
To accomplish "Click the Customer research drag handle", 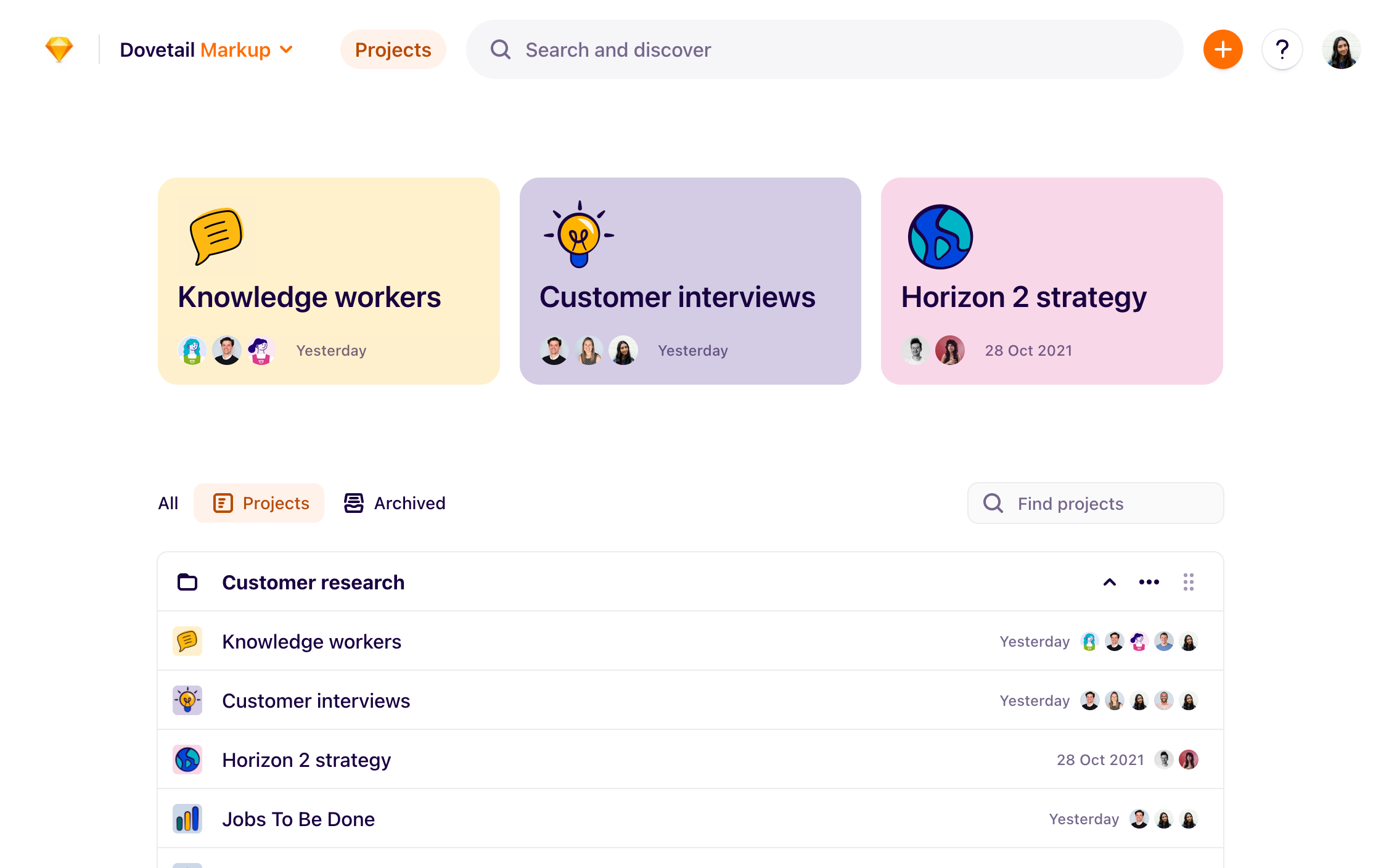I will pos(1188,582).
